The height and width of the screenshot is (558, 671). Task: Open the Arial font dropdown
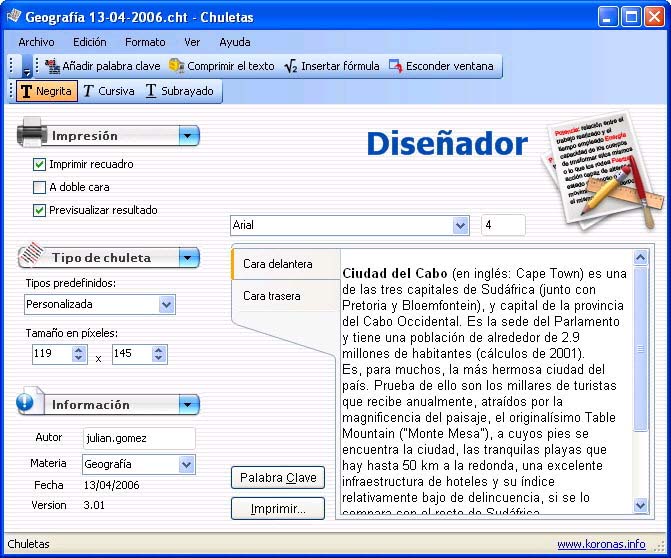(460, 225)
